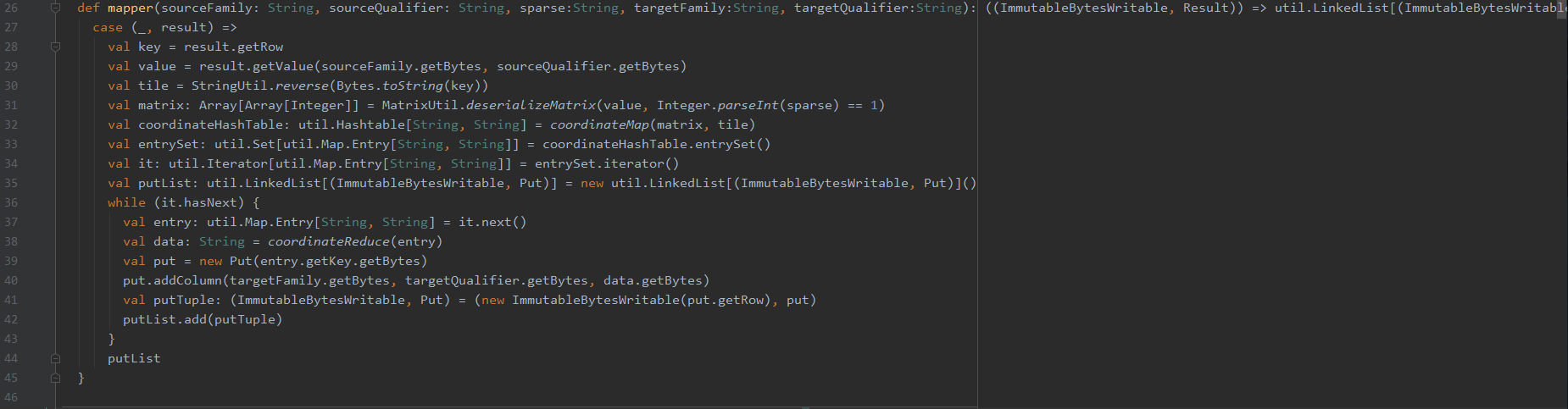Click line number 36 in gutter
The height and width of the screenshot is (409, 1568).
point(11,202)
